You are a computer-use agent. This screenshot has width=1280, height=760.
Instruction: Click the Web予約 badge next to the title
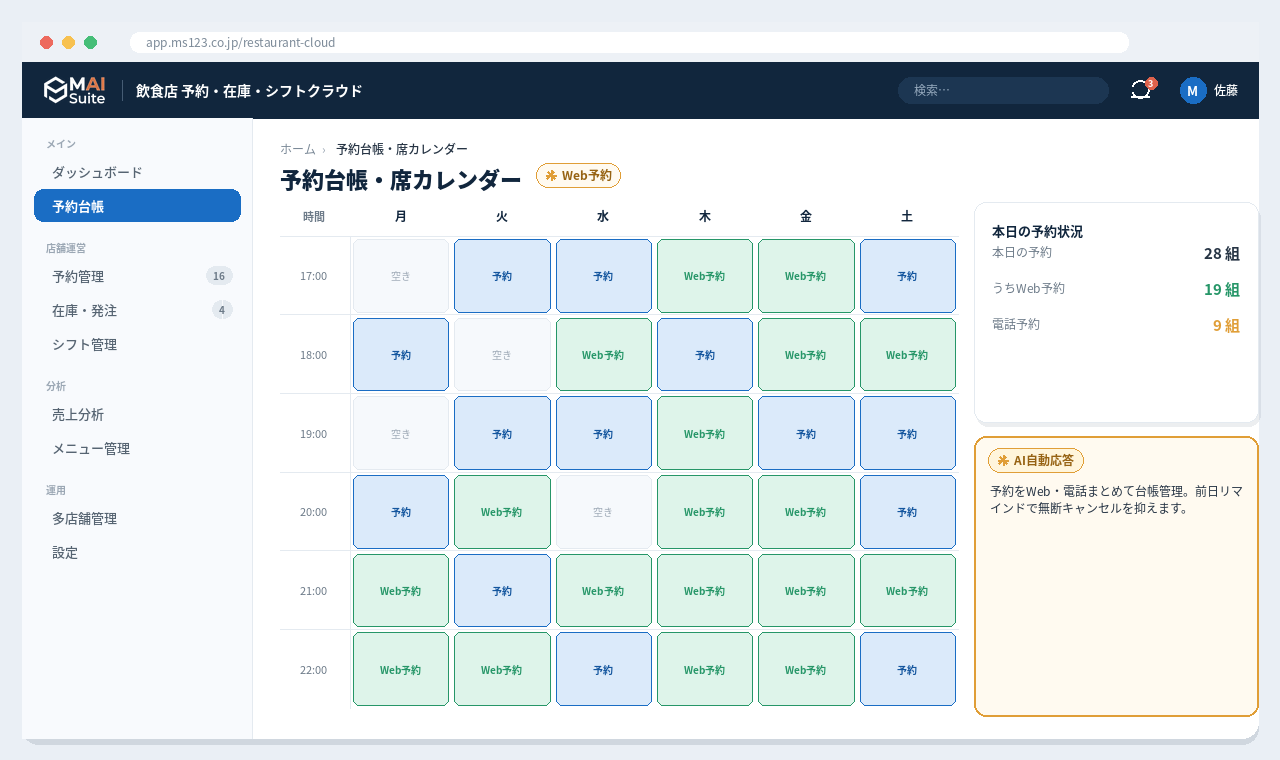point(578,175)
